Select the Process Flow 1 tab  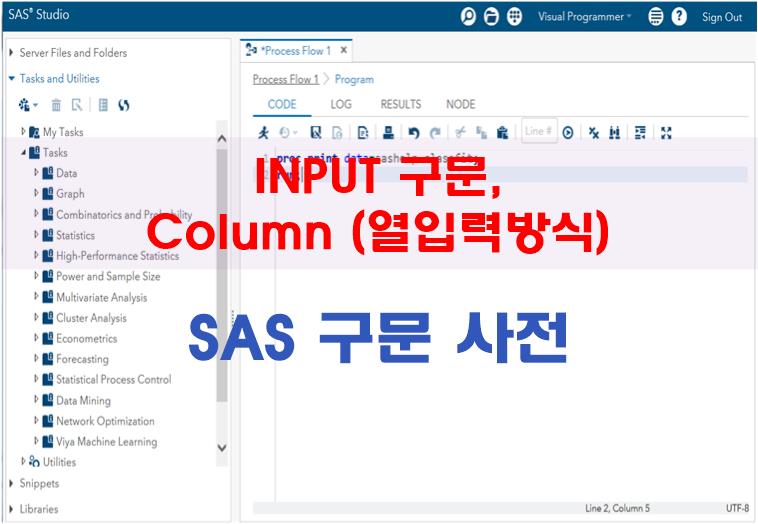tap(296, 51)
